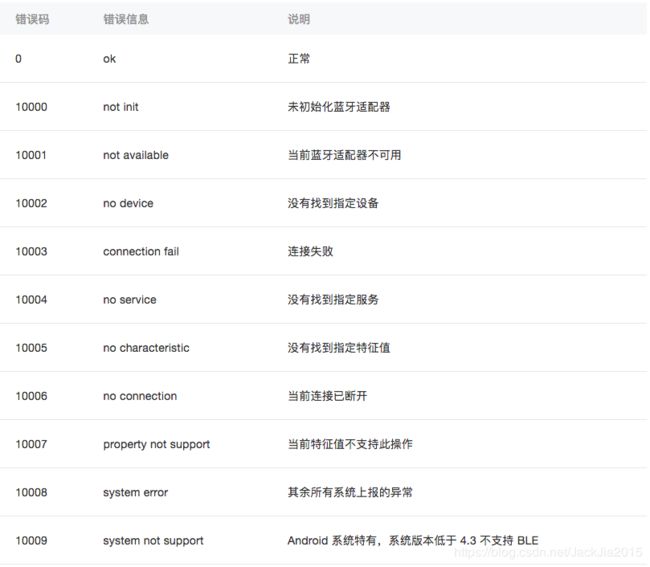
Task: Select error code 0 cell
Action: click(x=18, y=59)
